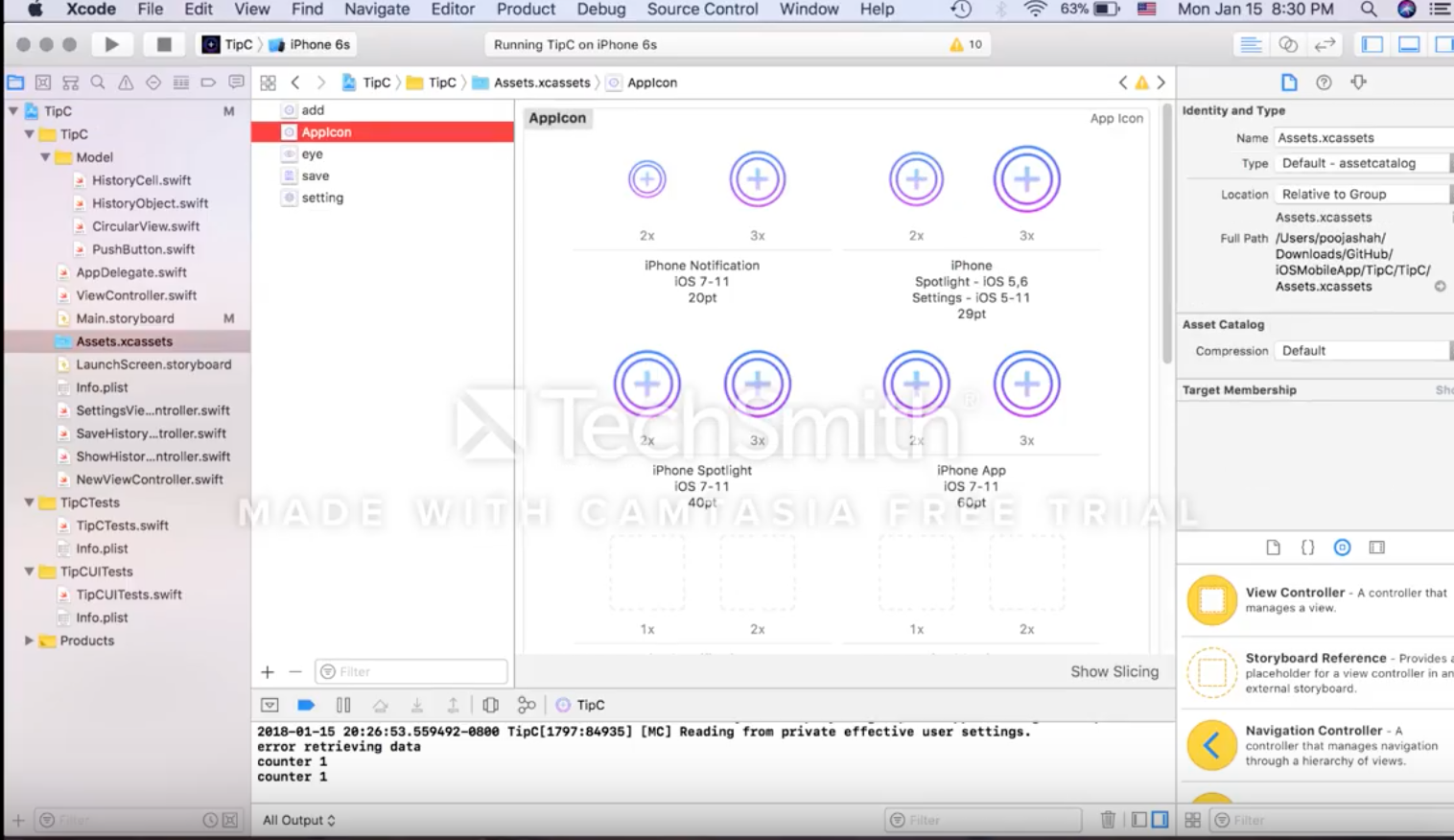Open macOS Spotlight search
Screen dimensions: 1454x840
(x=1369, y=10)
